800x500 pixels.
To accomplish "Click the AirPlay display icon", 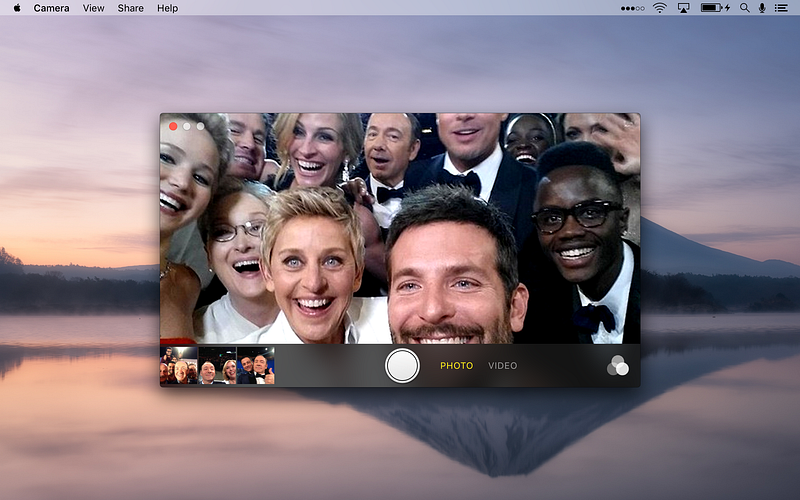I will click(683, 8).
